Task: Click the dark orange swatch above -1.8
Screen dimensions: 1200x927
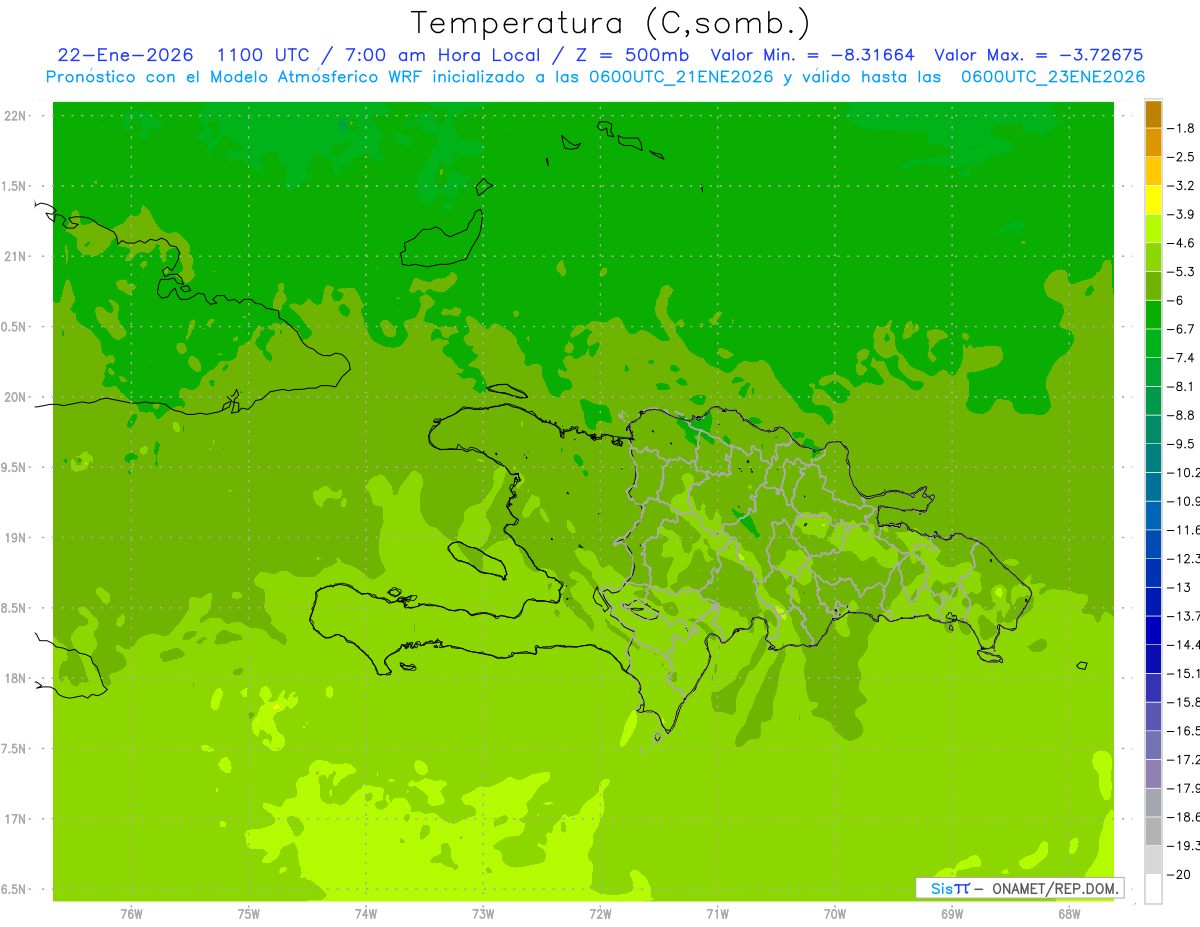Action: (x=1153, y=115)
